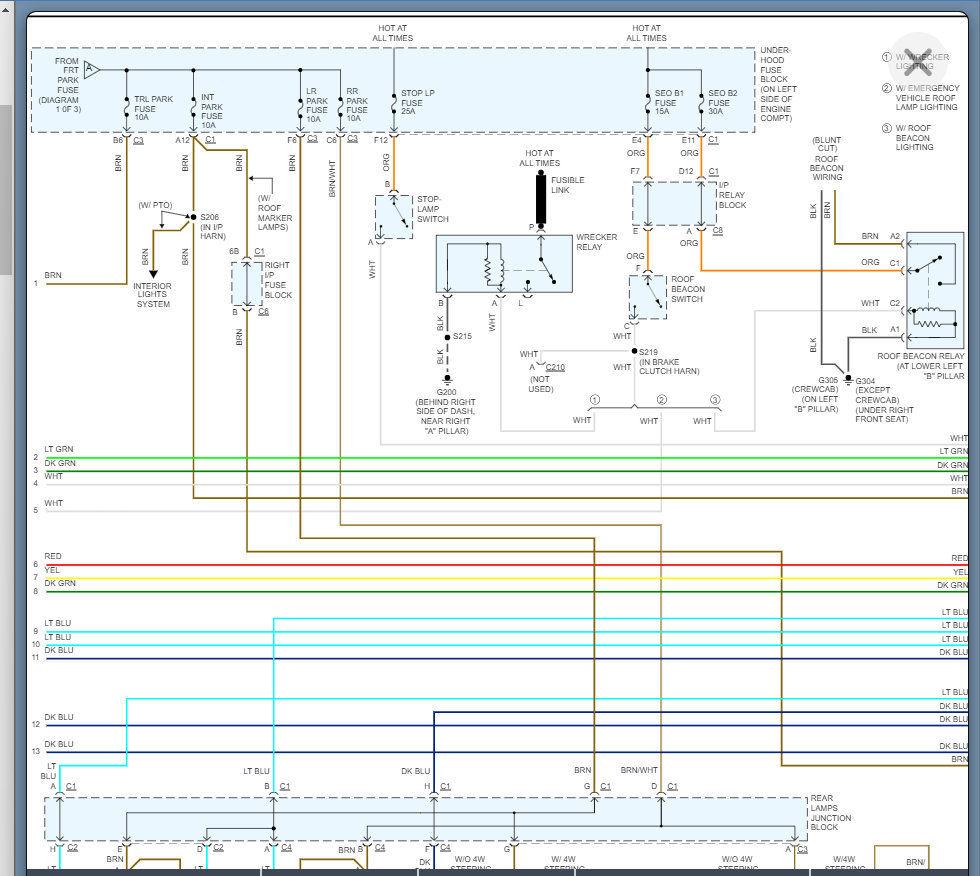
Task: Click the left-side vertical scrollbar
Action: tap(5, 190)
